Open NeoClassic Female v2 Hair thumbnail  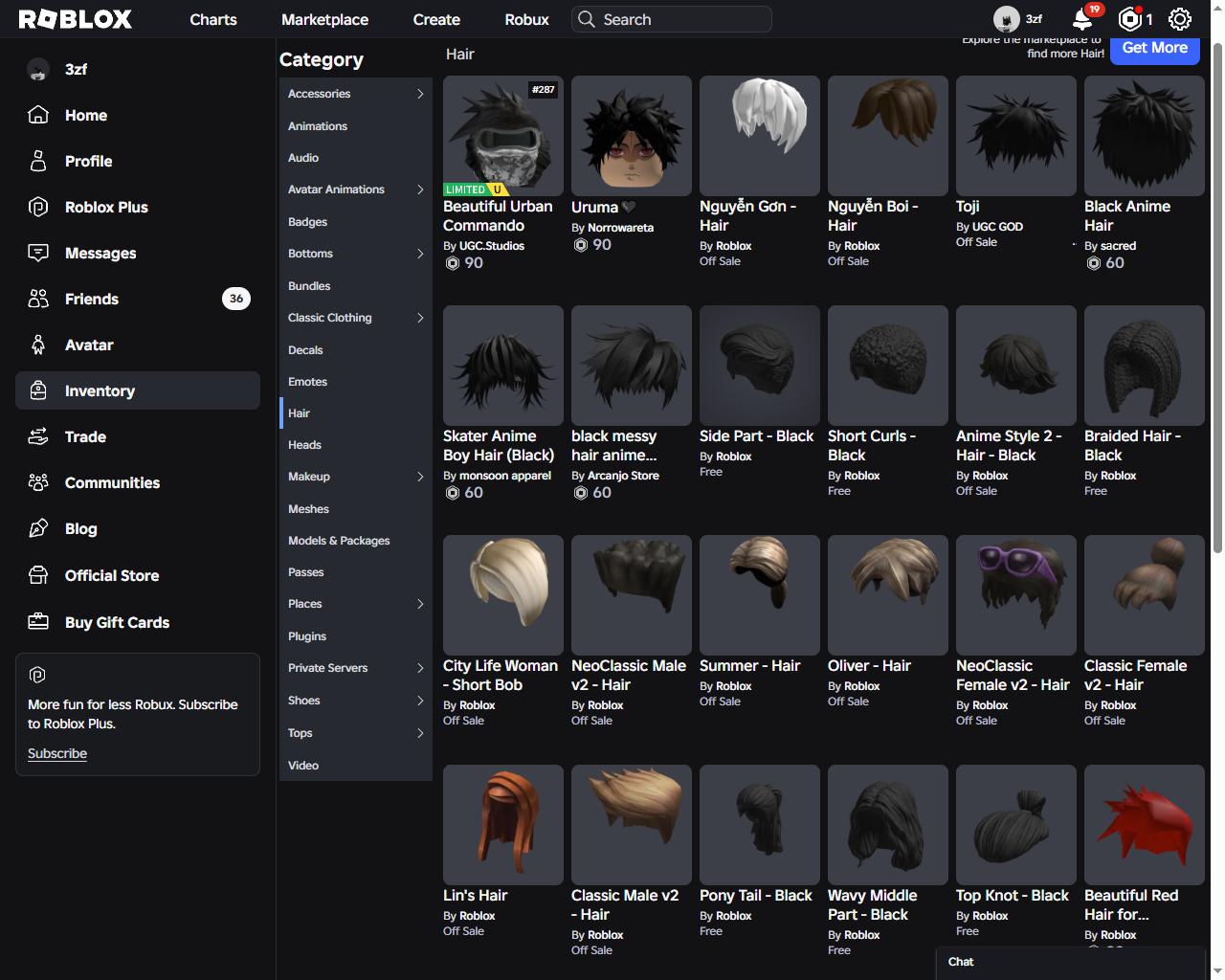(1016, 595)
